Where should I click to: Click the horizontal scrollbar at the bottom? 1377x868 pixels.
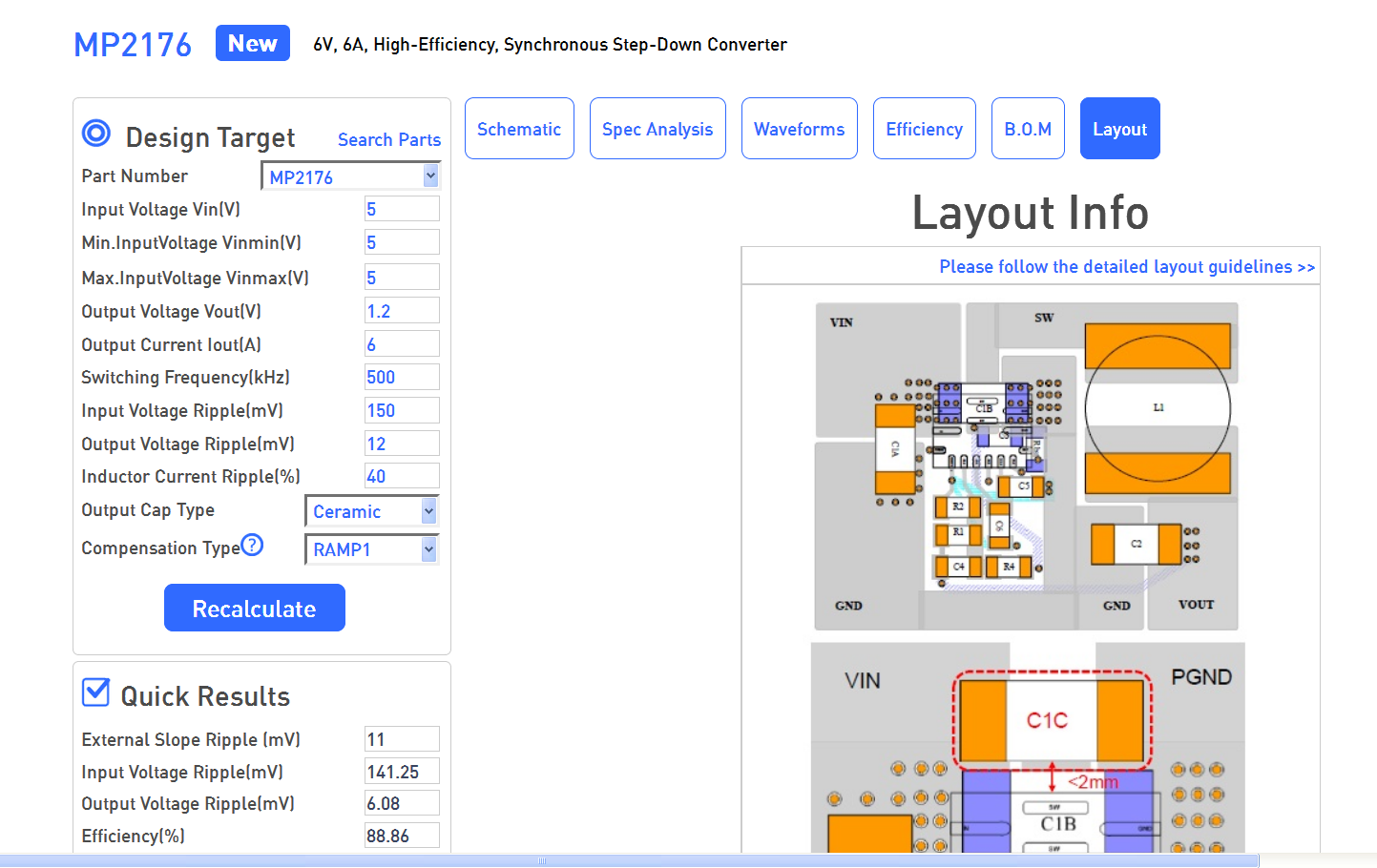click(x=630, y=860)
